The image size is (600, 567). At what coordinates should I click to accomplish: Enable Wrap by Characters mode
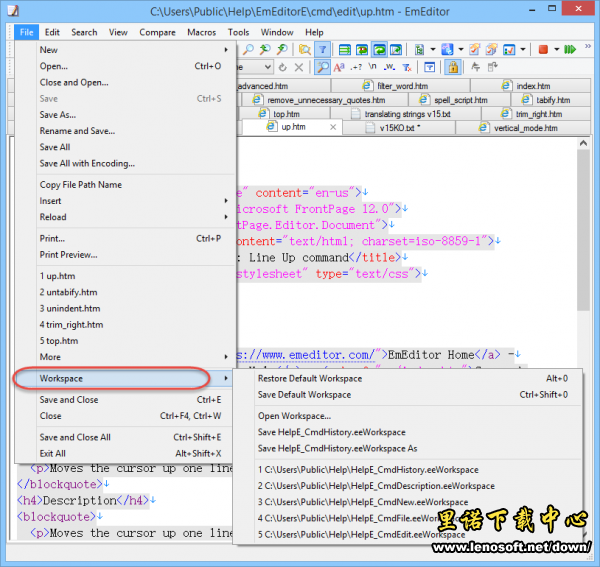coord(362,49)
